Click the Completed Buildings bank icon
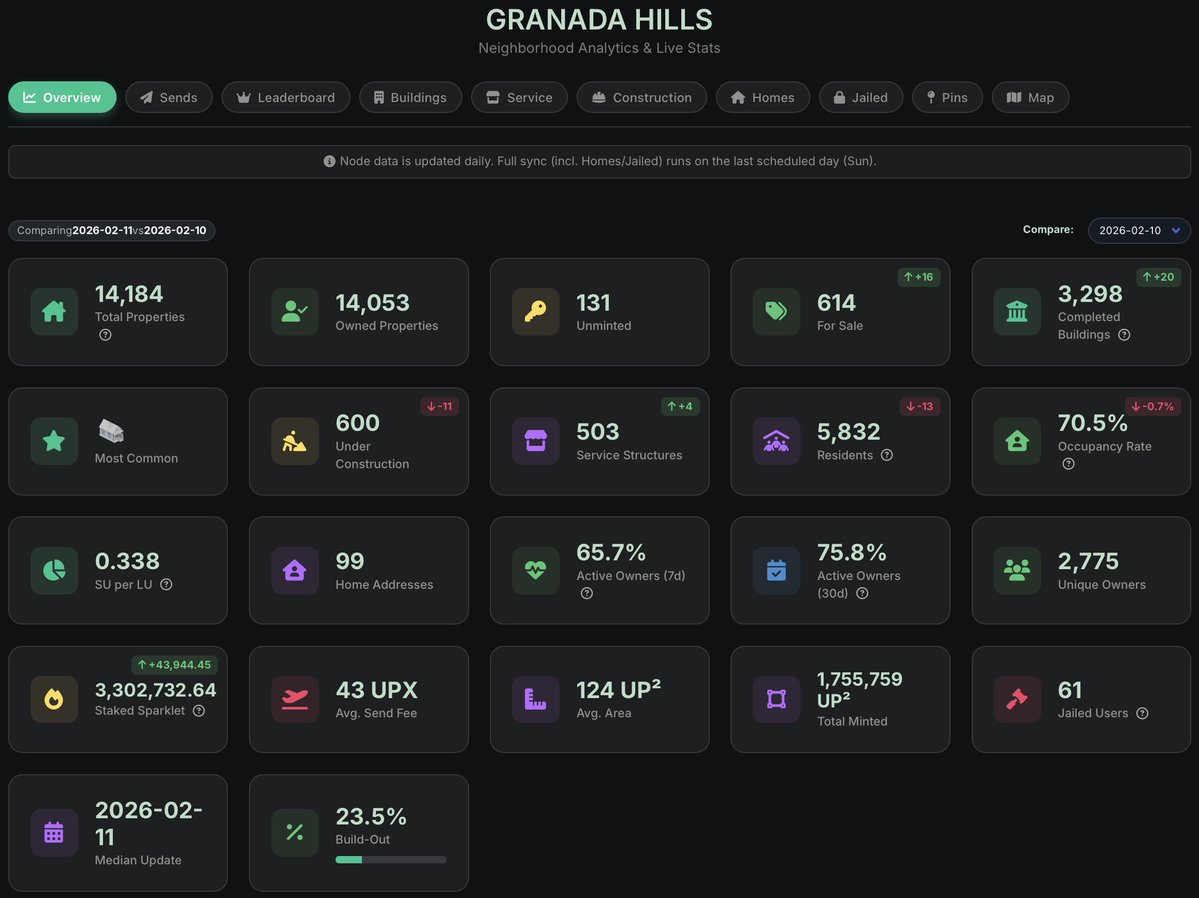Screen dimensions: 1199x898 click(1017, 311)
